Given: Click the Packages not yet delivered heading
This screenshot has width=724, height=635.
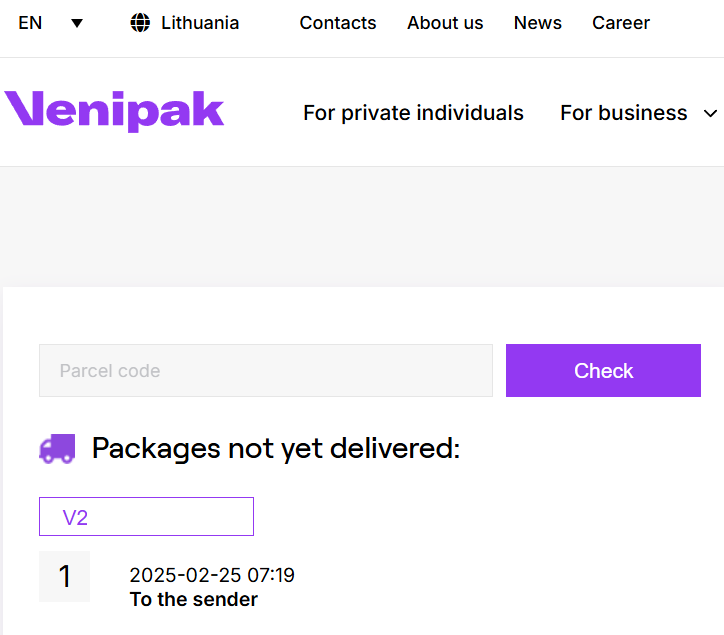Looking at the screenshot, I should click(276, 448).
